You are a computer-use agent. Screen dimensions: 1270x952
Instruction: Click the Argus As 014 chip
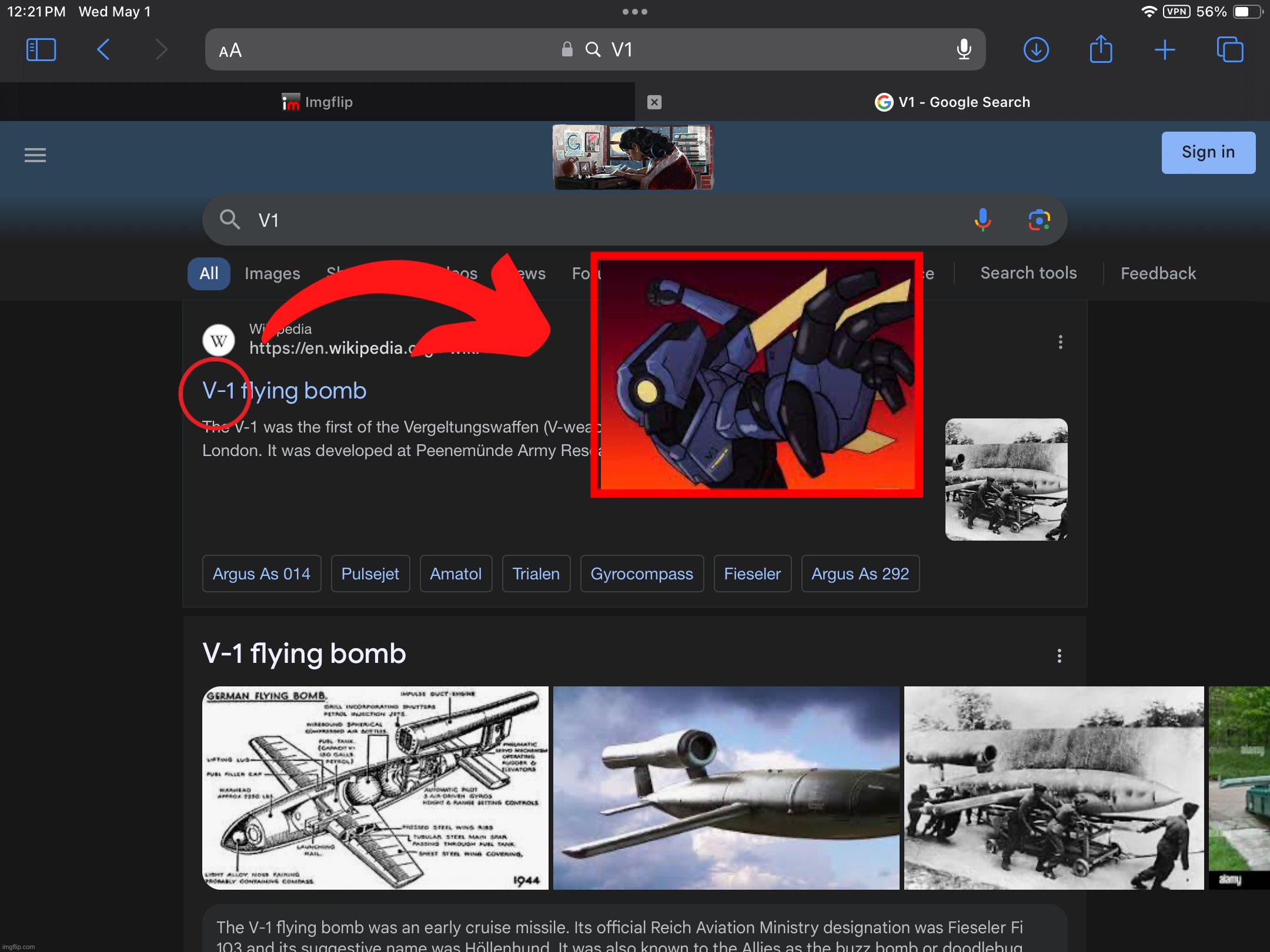click(x=262, y=574)
